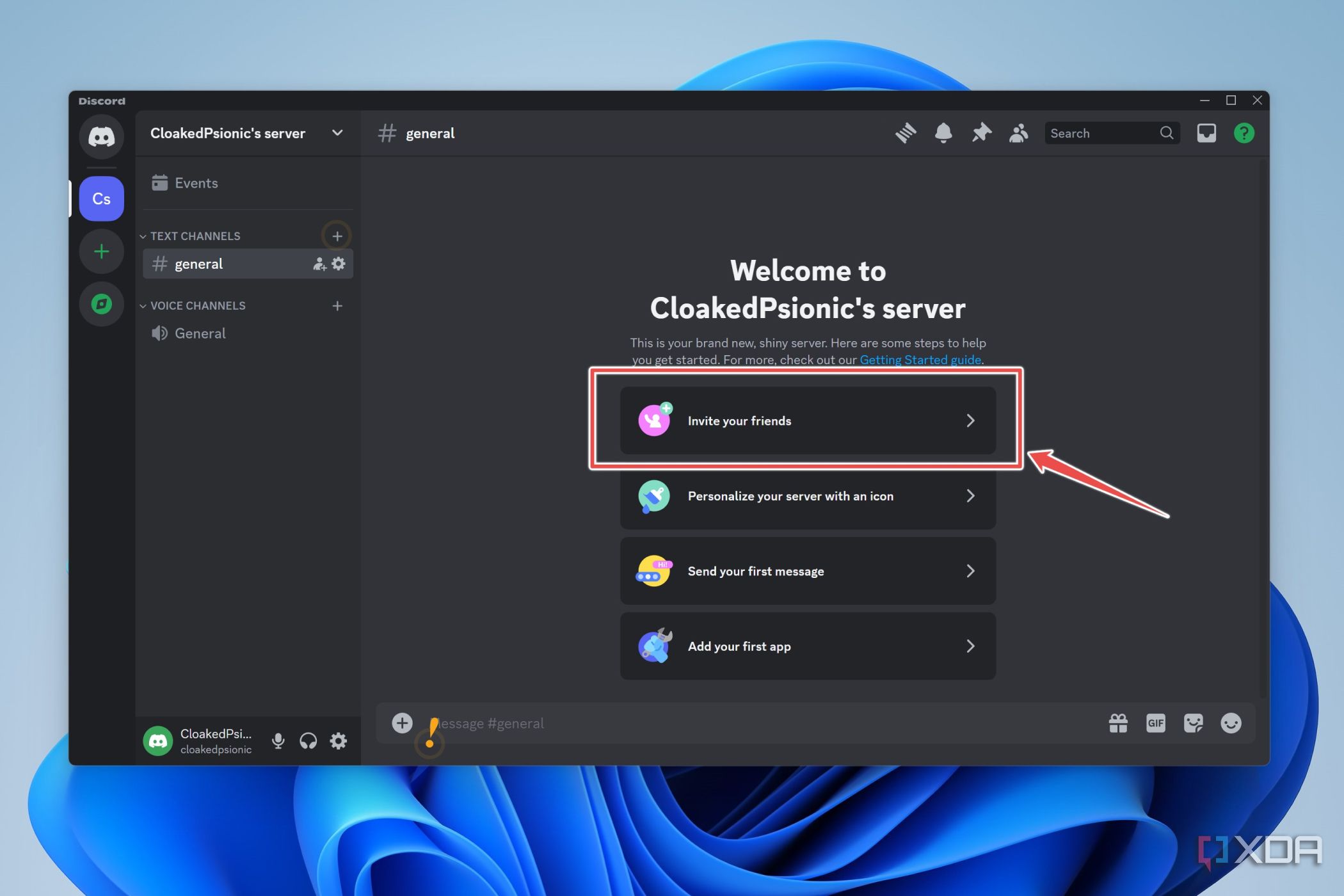Open Discord Home via the Discord logo
The image size is (1344, 896).
101,136
